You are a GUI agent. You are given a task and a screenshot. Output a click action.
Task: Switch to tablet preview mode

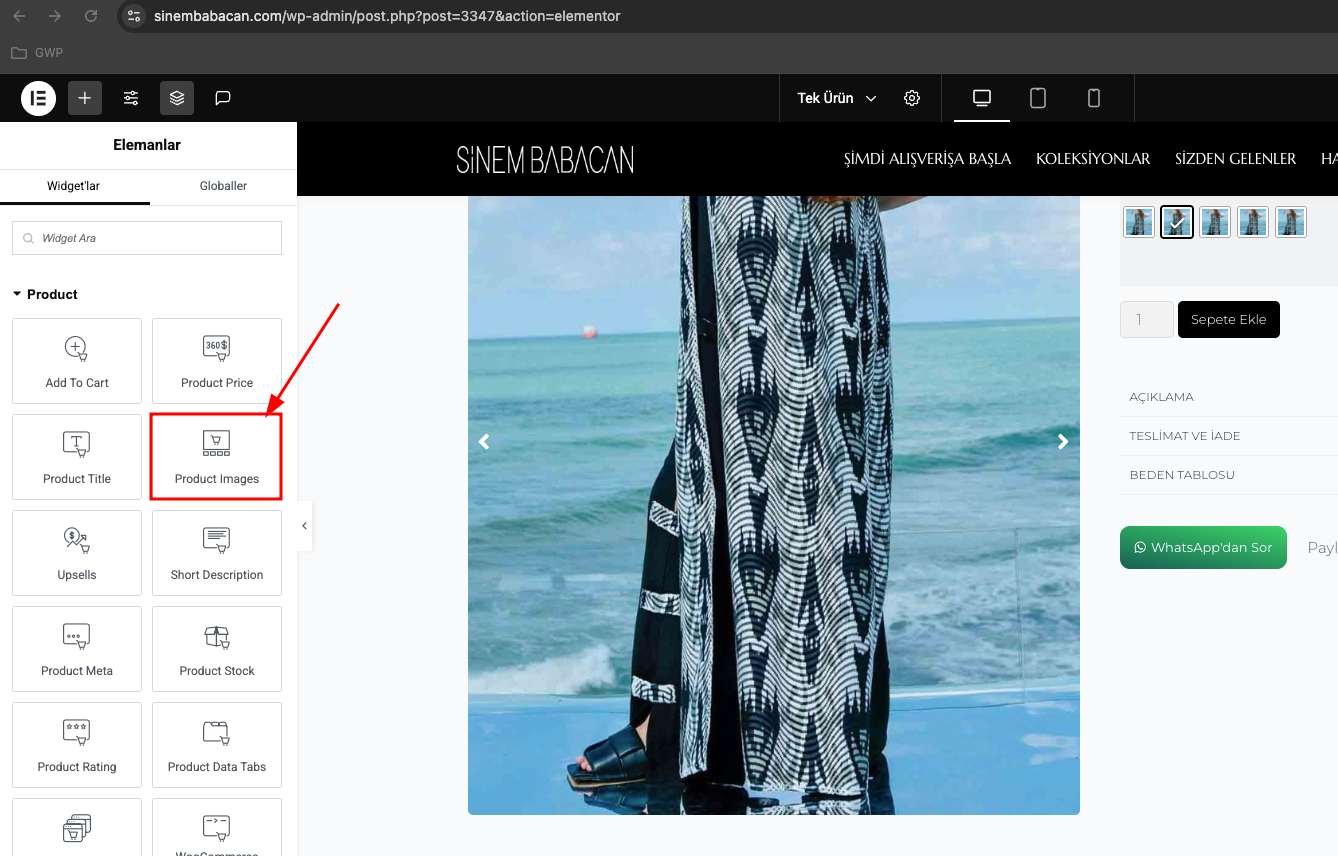click(x=1038, y=98)
